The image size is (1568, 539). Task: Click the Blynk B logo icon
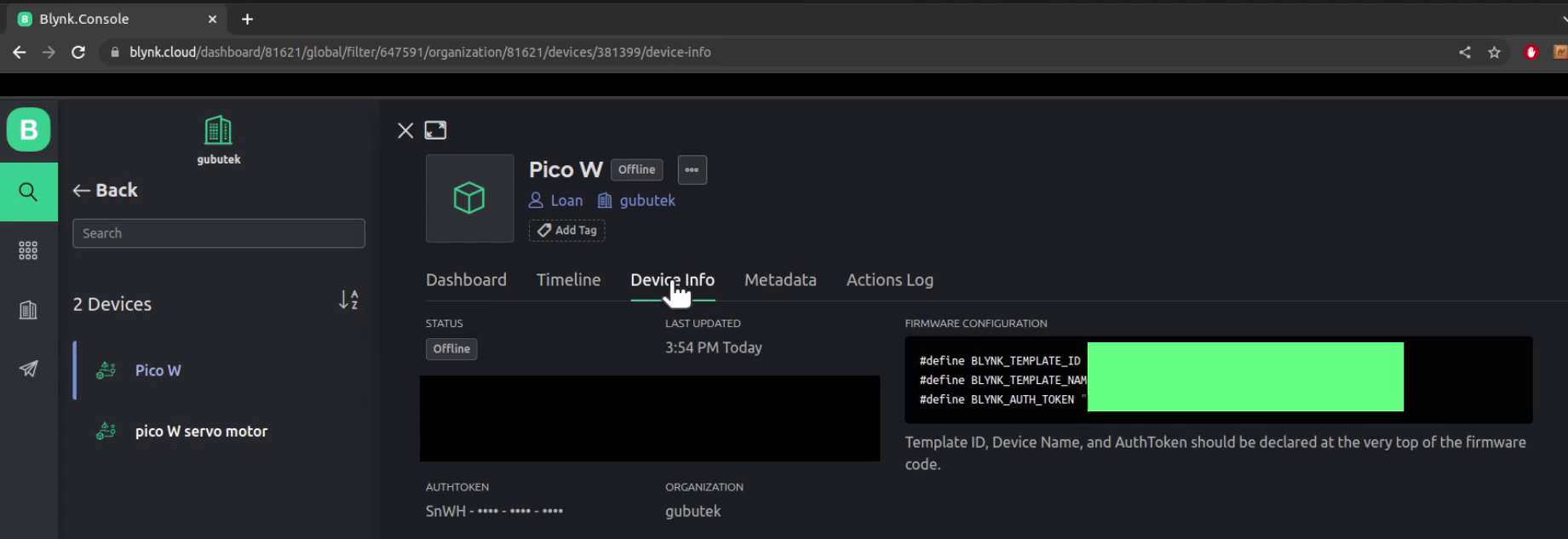[x=29, y=129]
